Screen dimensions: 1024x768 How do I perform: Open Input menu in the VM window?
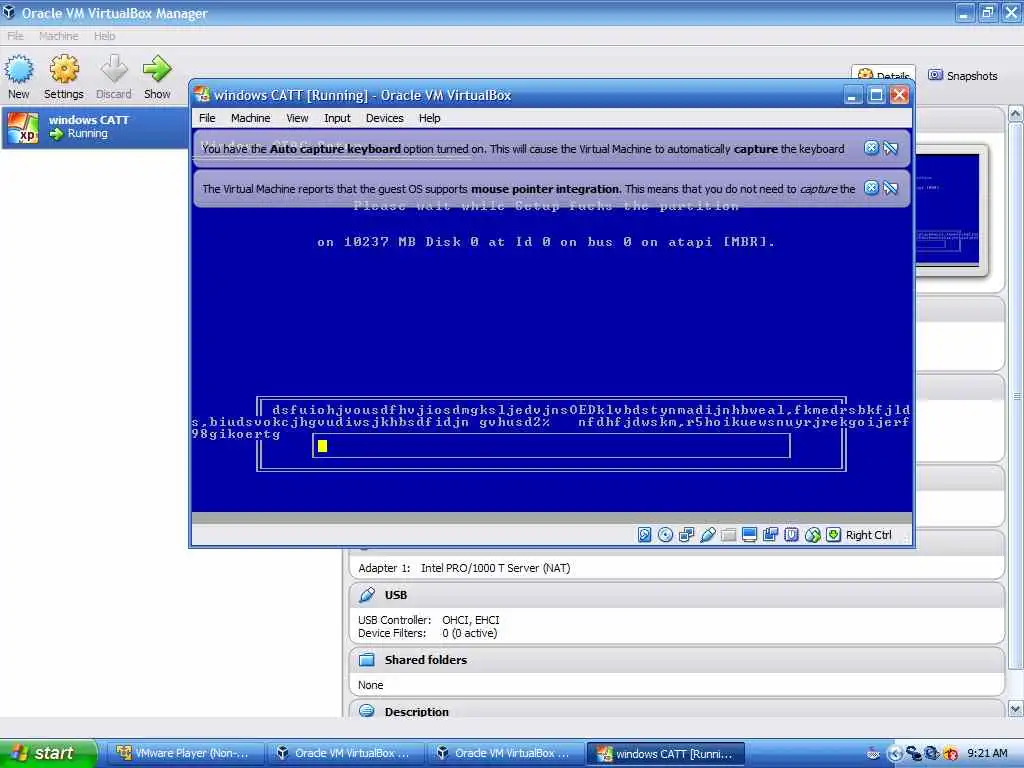point(337,118)
